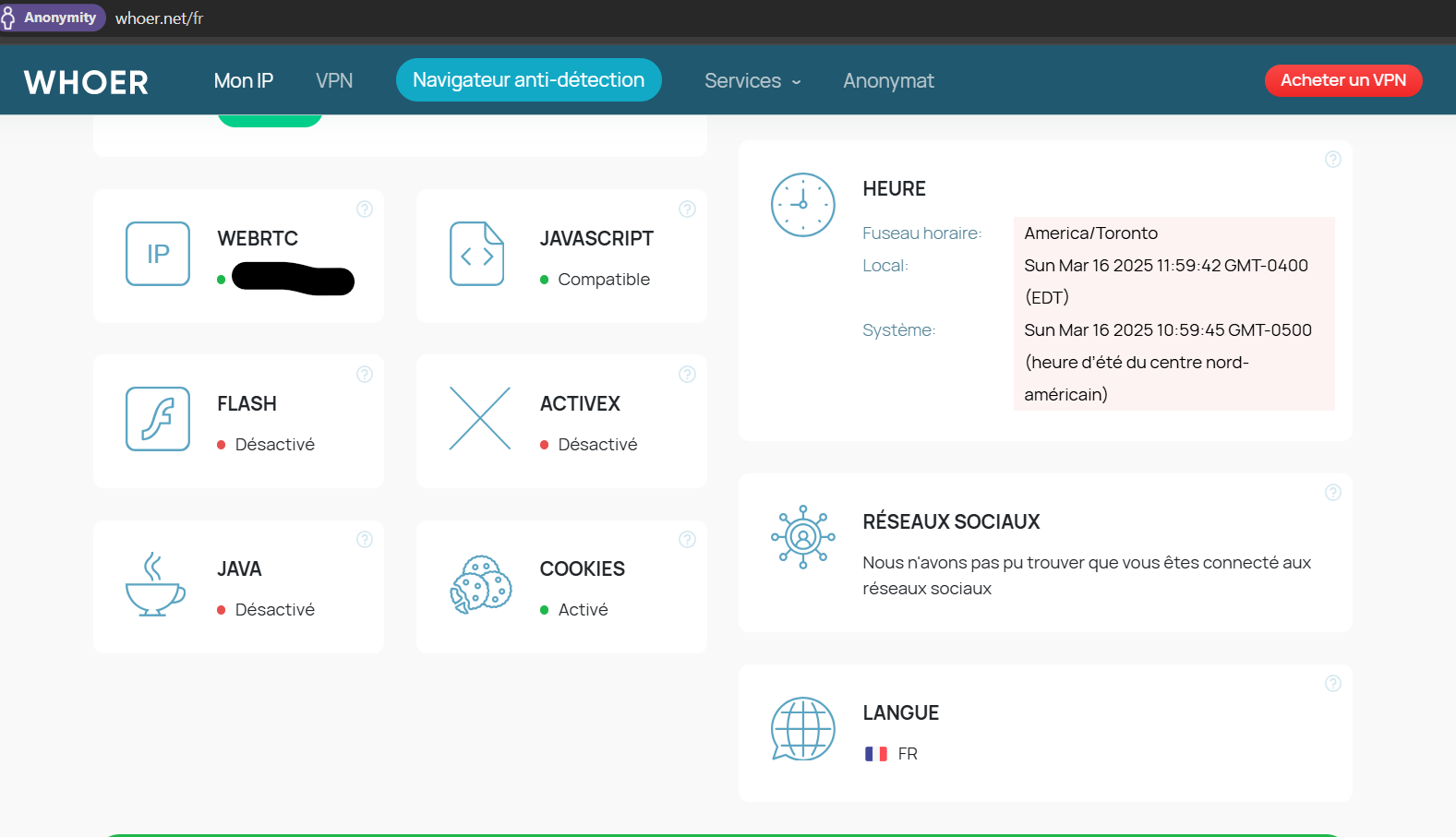Expand the Services dropdown menu

click(752, 81)
